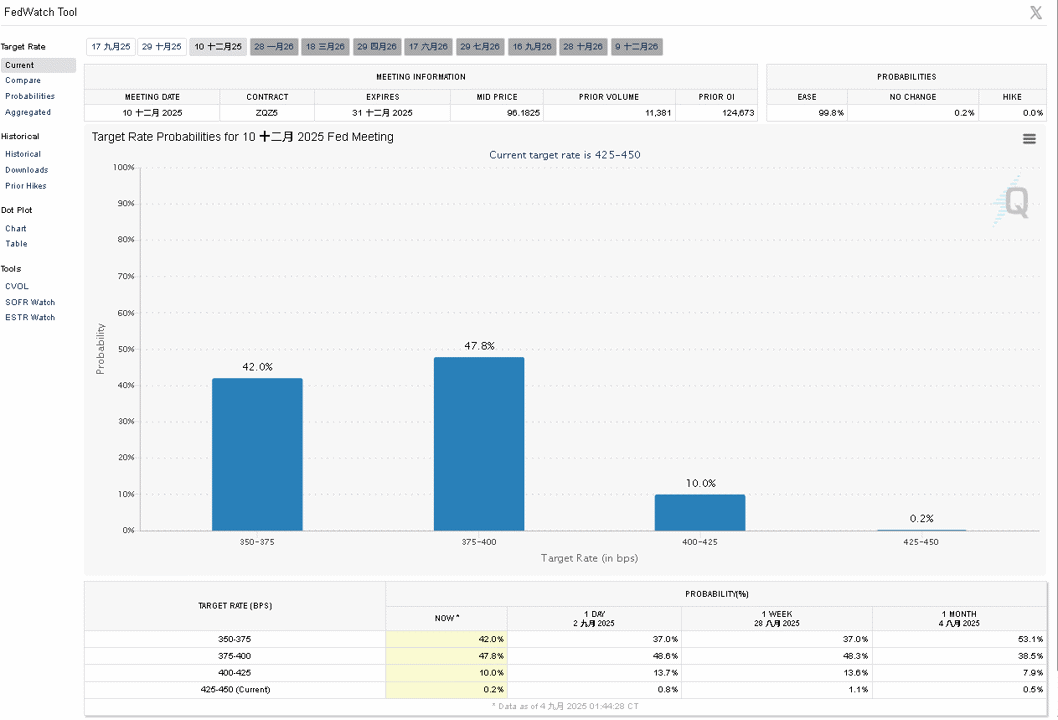This screenshot has height=720, width=1058.
Task: Select the 17 九月25 meeting tab
Action: 111,47
